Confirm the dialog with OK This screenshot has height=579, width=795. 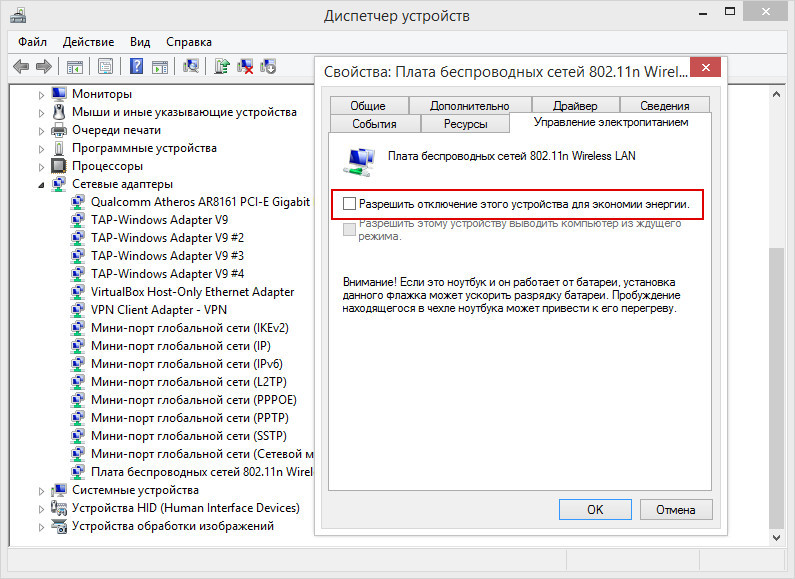595,510
